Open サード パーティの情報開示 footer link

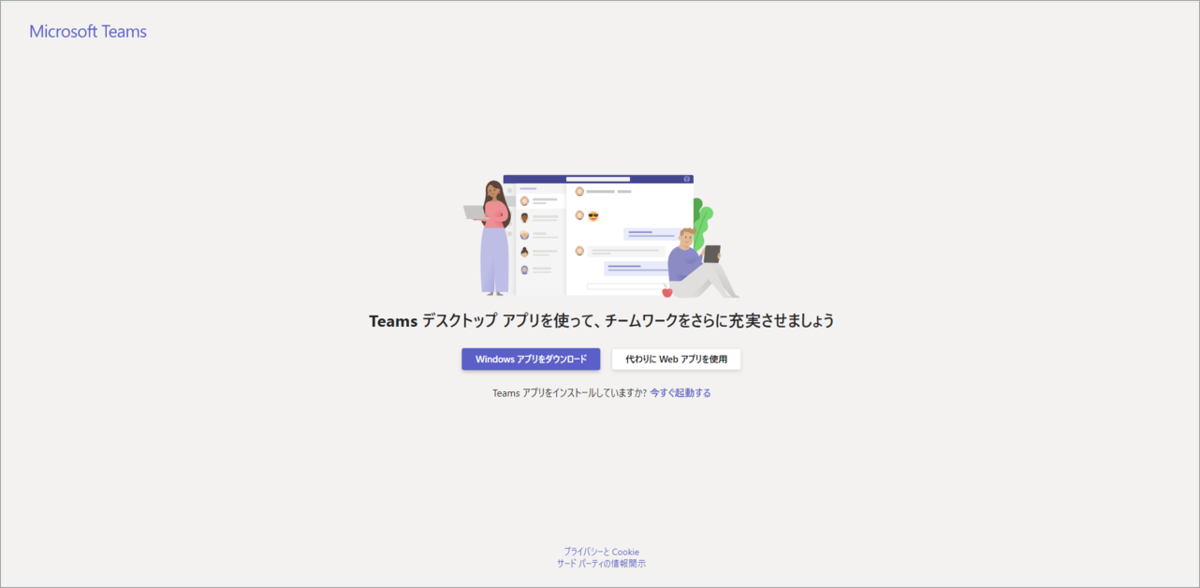coord(601,563)
